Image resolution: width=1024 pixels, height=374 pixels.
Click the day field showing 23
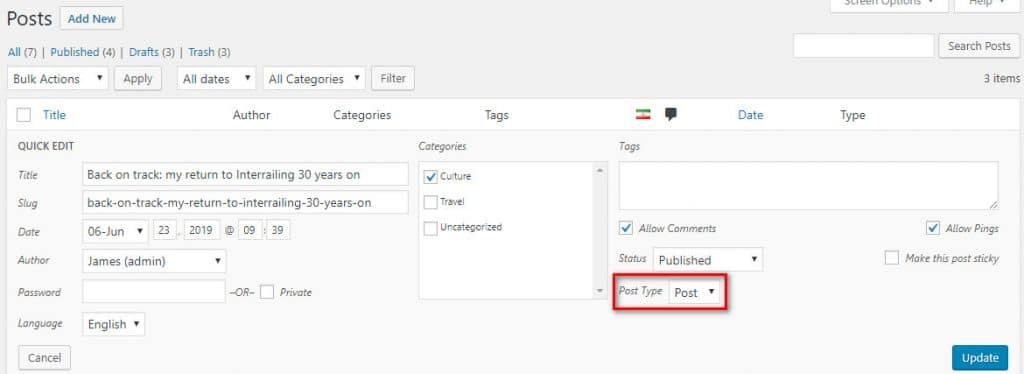(x=165, y=231)
